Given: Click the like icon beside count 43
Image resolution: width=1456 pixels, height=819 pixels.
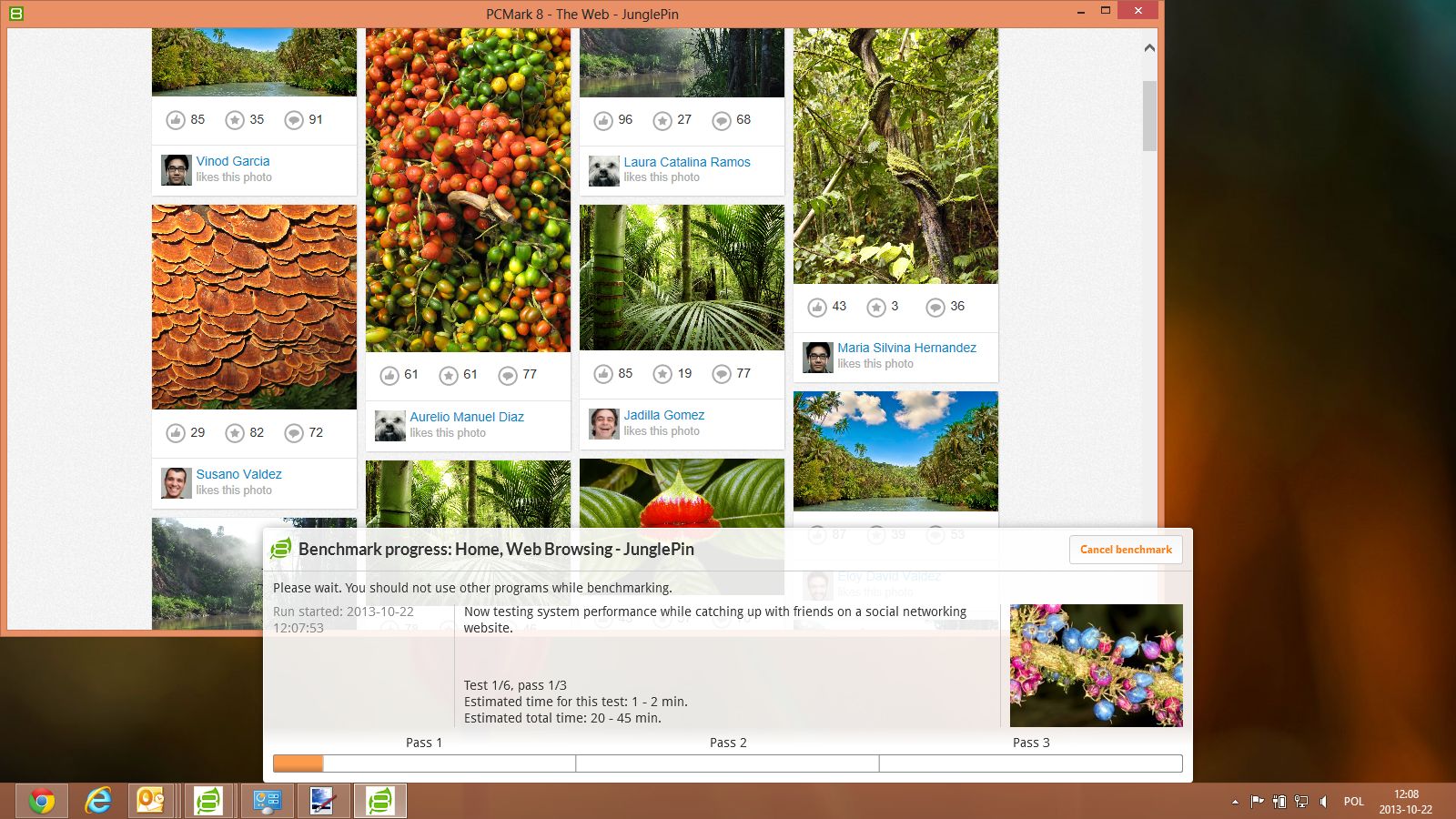Looking at the screenshot, I should click(x=817, y=308).
